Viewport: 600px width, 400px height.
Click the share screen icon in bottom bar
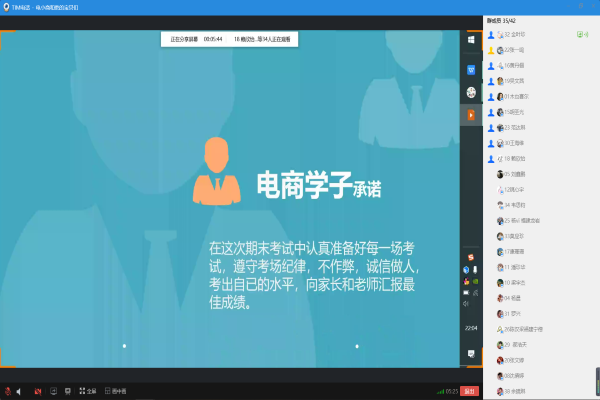click(x=54, y=391)
